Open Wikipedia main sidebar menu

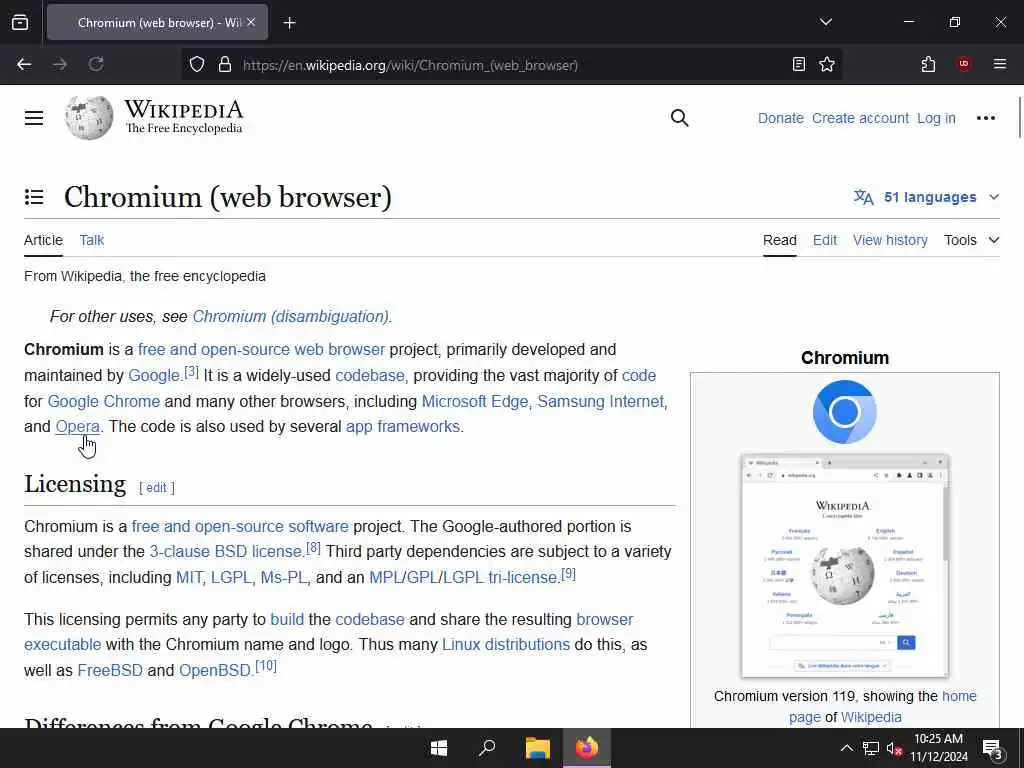34,118
